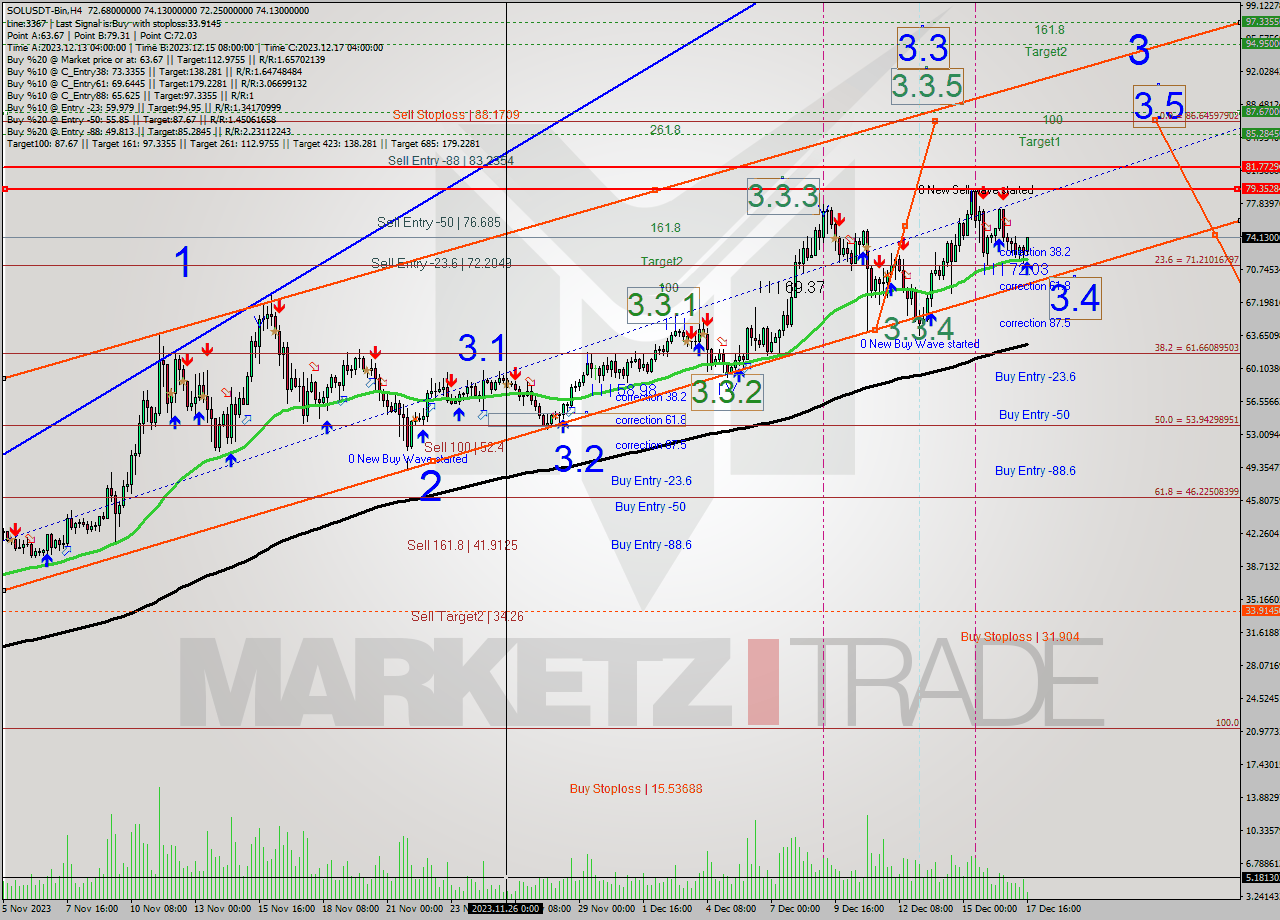Click the red 81.7729 price axis tag

point(1260,166)
